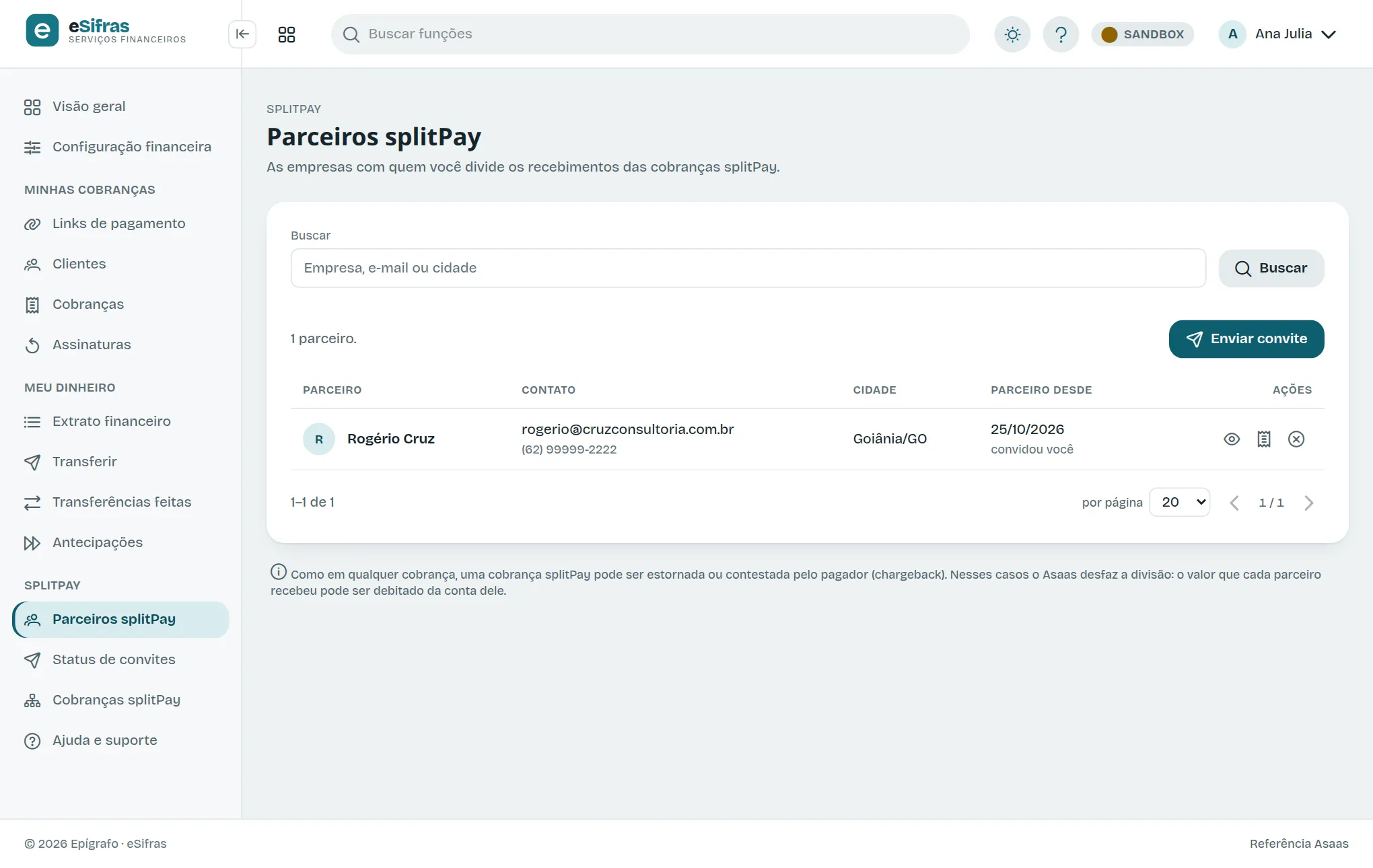Click date 25/10/2026

coord(1027,429)
